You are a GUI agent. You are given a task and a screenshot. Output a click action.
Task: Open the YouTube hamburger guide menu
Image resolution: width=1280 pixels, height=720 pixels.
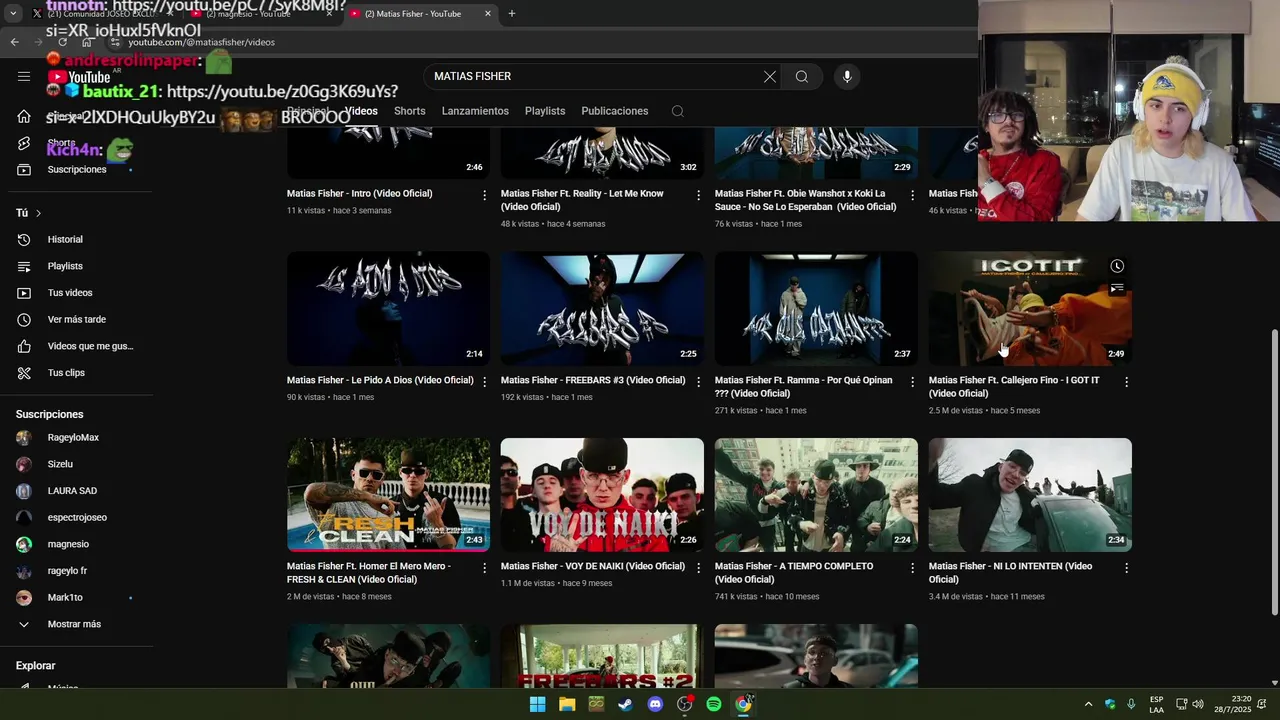[24, 76]
